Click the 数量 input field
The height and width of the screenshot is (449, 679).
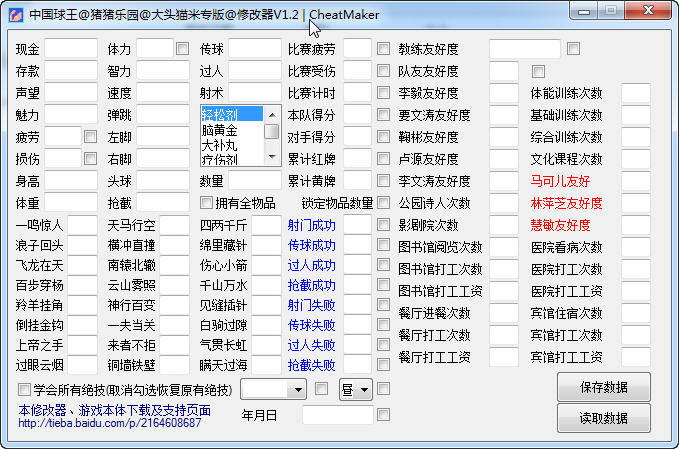(x=255, y=181)
